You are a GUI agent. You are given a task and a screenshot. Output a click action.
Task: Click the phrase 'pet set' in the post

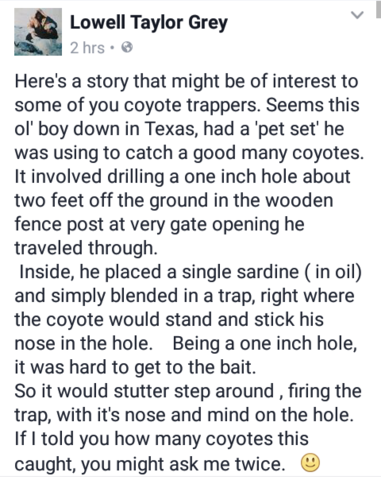[x=285, y=129]
